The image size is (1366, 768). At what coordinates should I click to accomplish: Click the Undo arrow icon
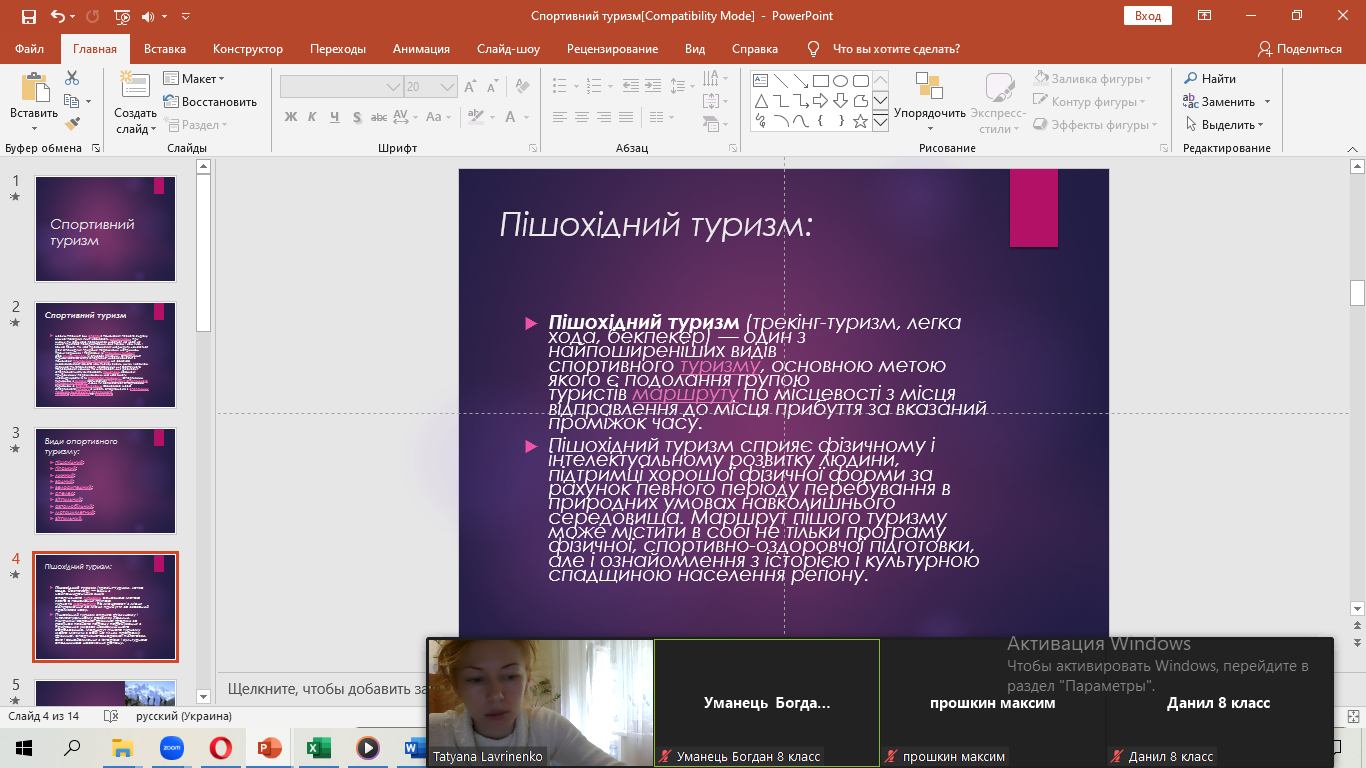(x=58, y=16)
